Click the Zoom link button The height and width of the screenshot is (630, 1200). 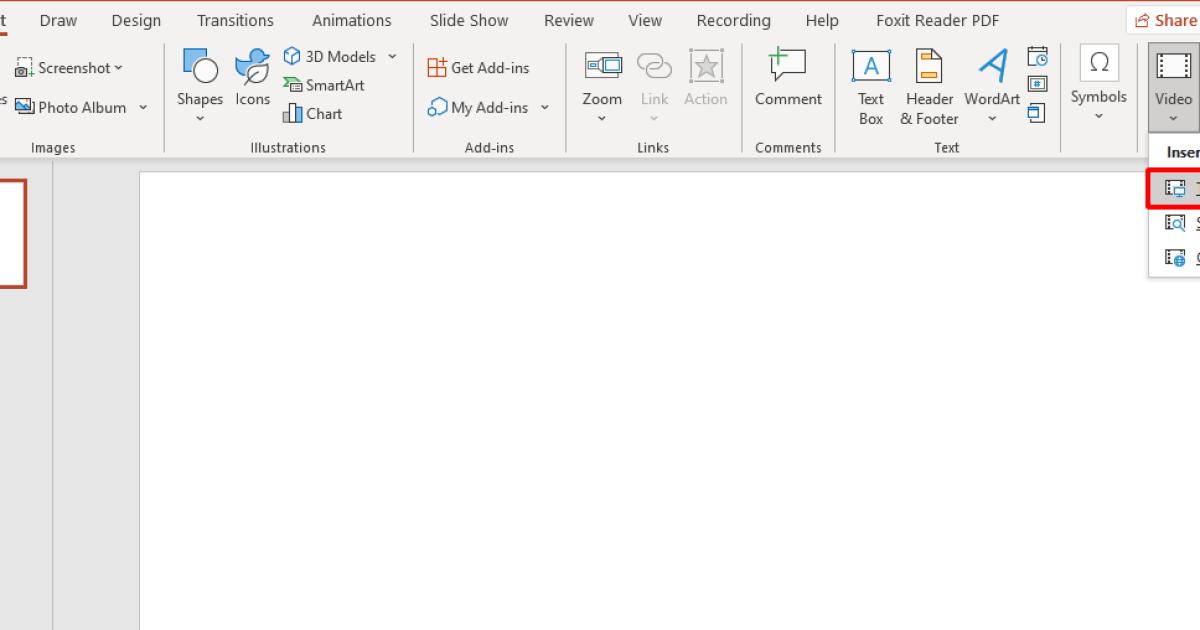point(602,85)
